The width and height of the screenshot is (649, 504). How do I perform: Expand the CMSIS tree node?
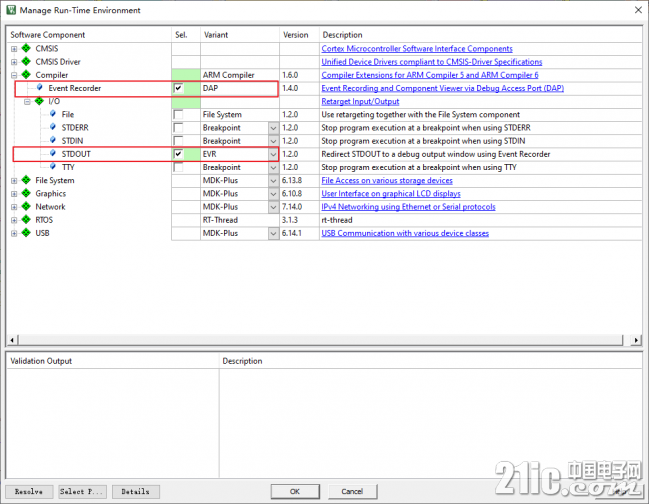coord(14,49)
